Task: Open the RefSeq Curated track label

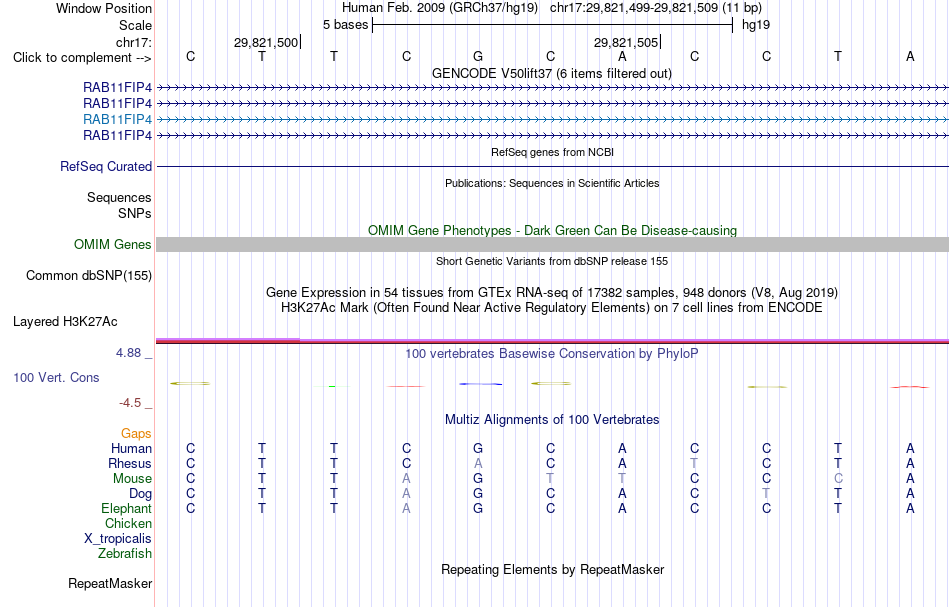Action: coord(106,167)
